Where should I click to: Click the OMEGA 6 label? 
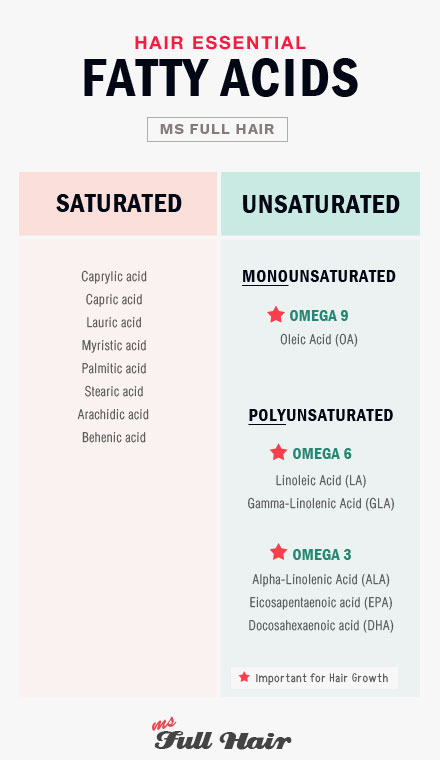(322, 454)
